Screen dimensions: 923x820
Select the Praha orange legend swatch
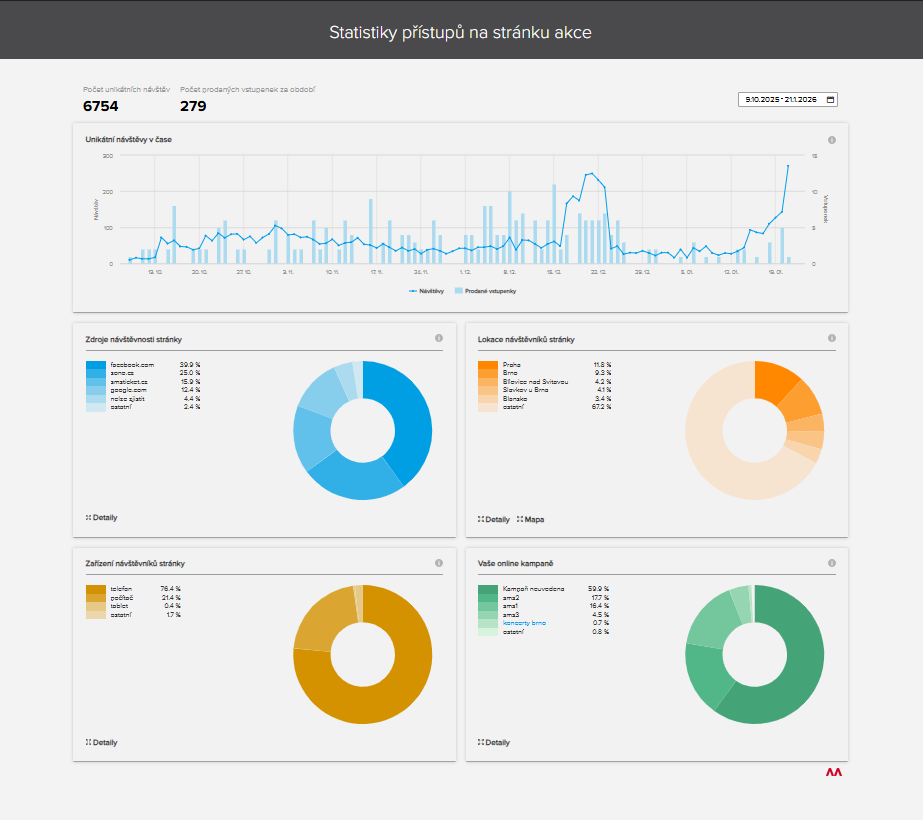pos(488,366)
